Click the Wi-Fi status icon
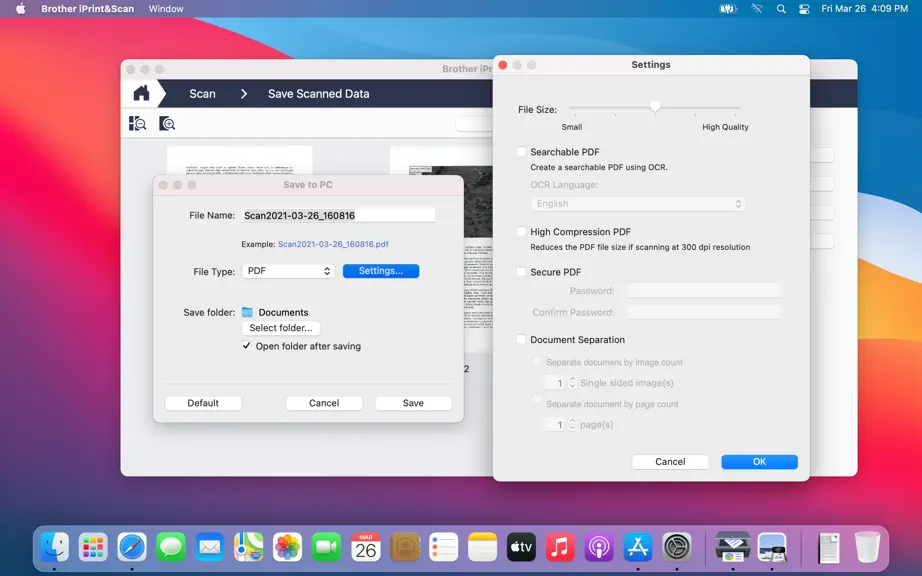Screen dimensions: 922x576 click(757, 9)
